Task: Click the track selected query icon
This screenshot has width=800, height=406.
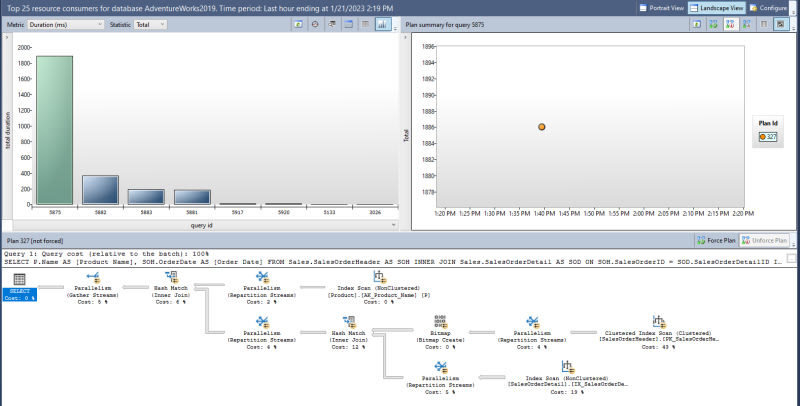Action: pos(315,24)
